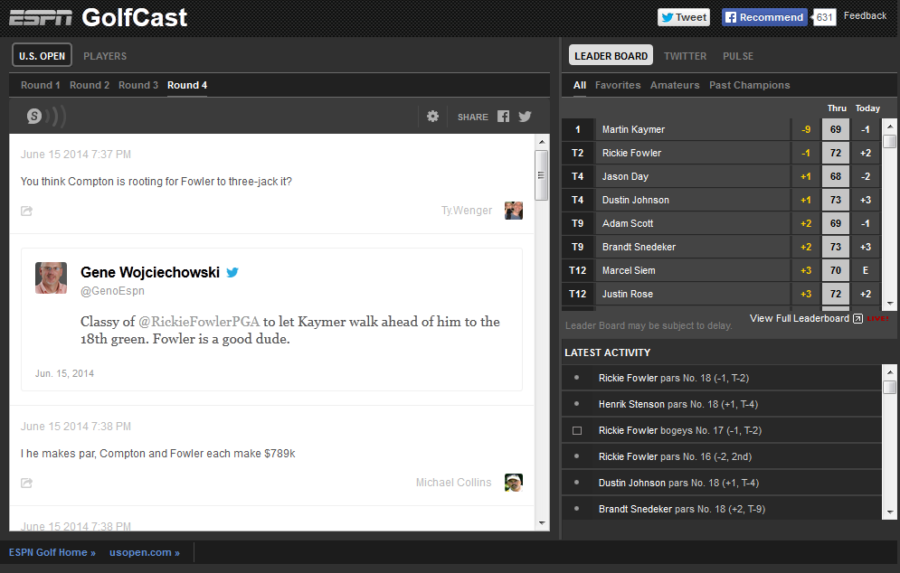Screen dimensions: 900x573
Task: Select the U.S. OPEN tab
Action: (42, 56)
